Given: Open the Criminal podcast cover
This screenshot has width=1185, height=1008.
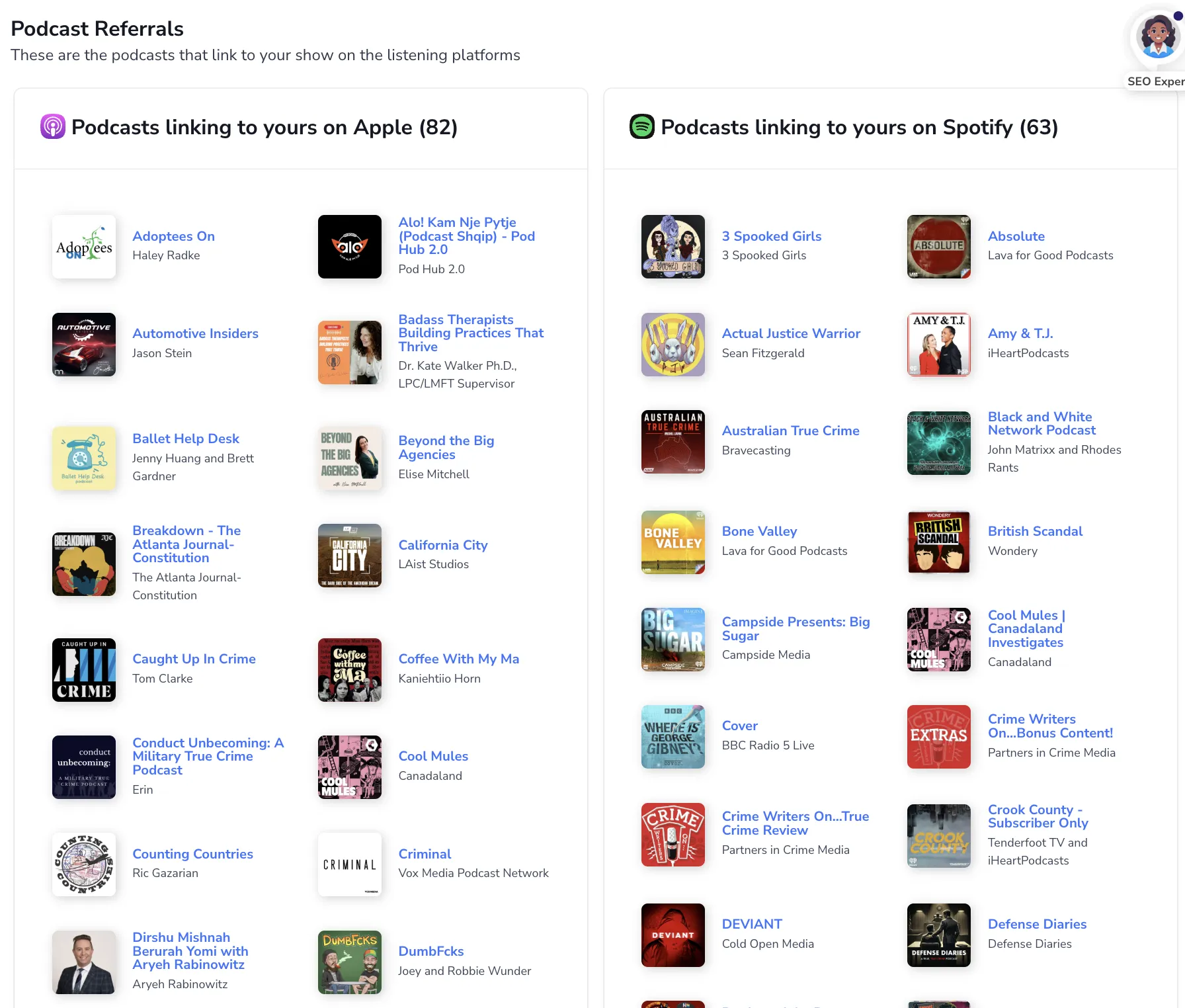Looking at the screenshot, I should coord(350,864).
